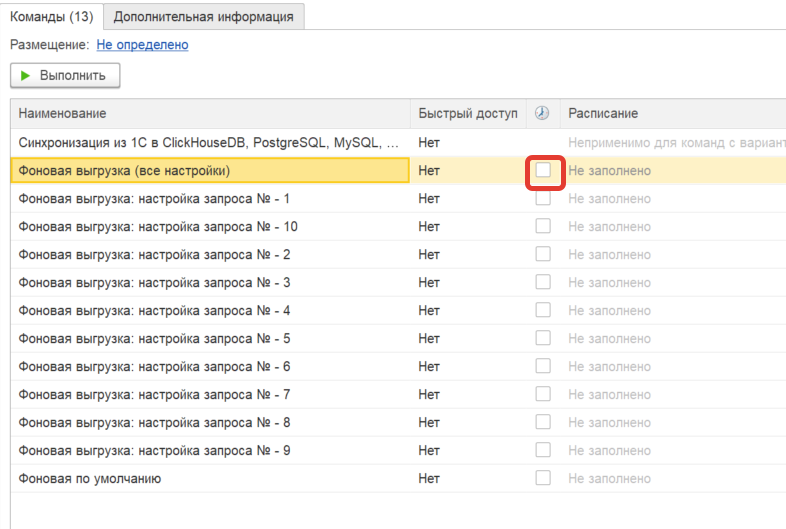Viewport: 786px width, 529px height.
Task: Check schedule box for настройка запроса № - 10
Action: (543, 227)
